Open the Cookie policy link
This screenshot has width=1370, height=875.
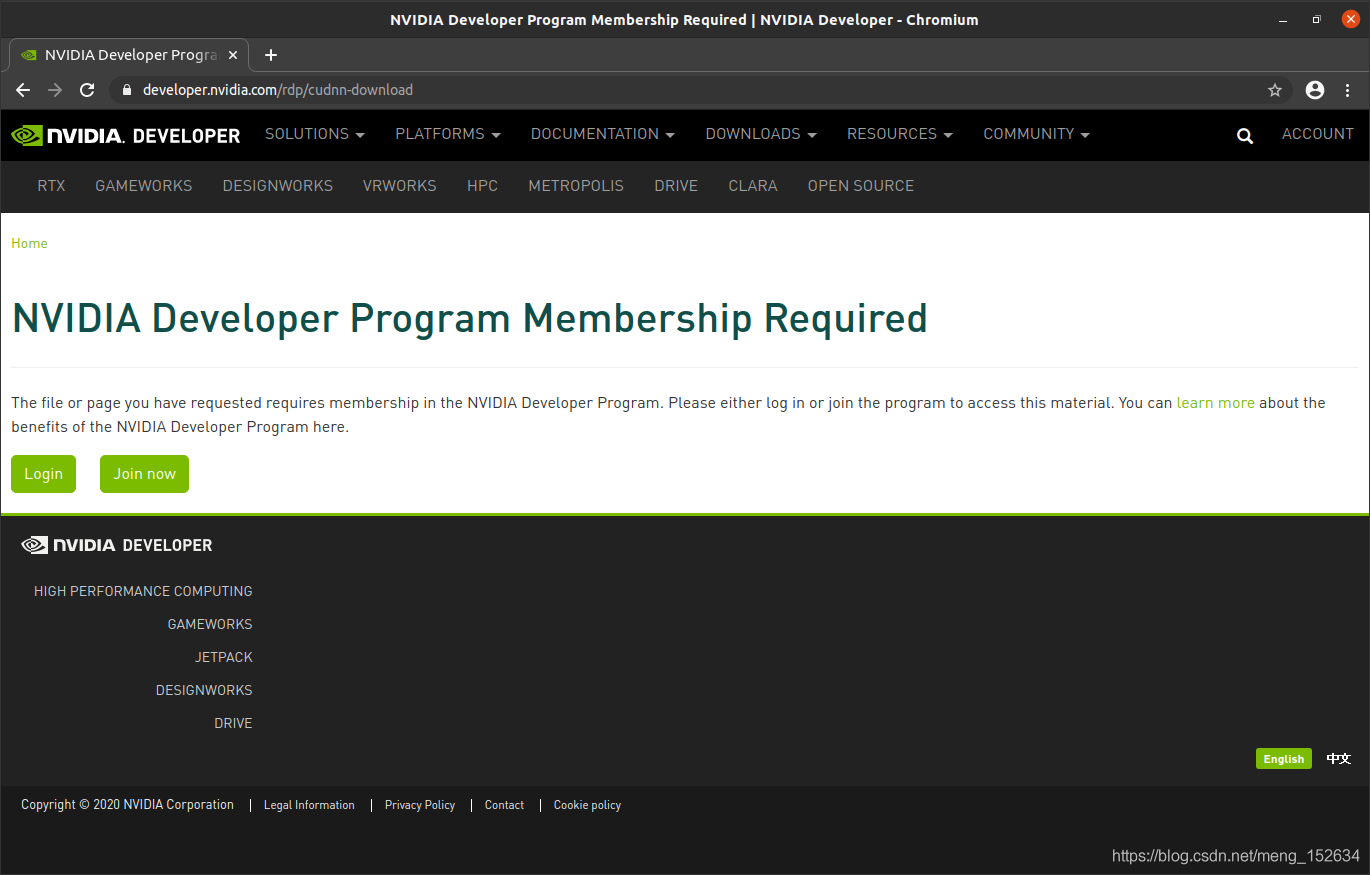587,805
